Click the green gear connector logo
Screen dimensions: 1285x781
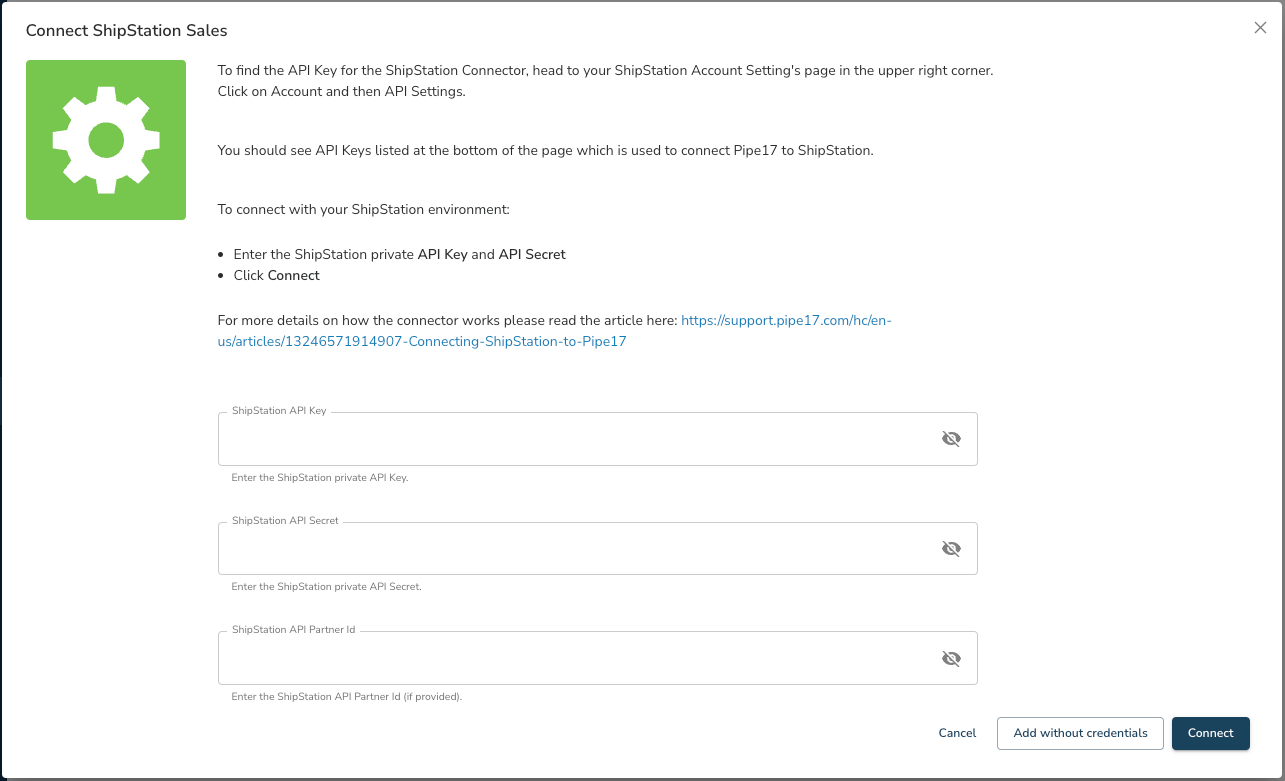point(106,140)
